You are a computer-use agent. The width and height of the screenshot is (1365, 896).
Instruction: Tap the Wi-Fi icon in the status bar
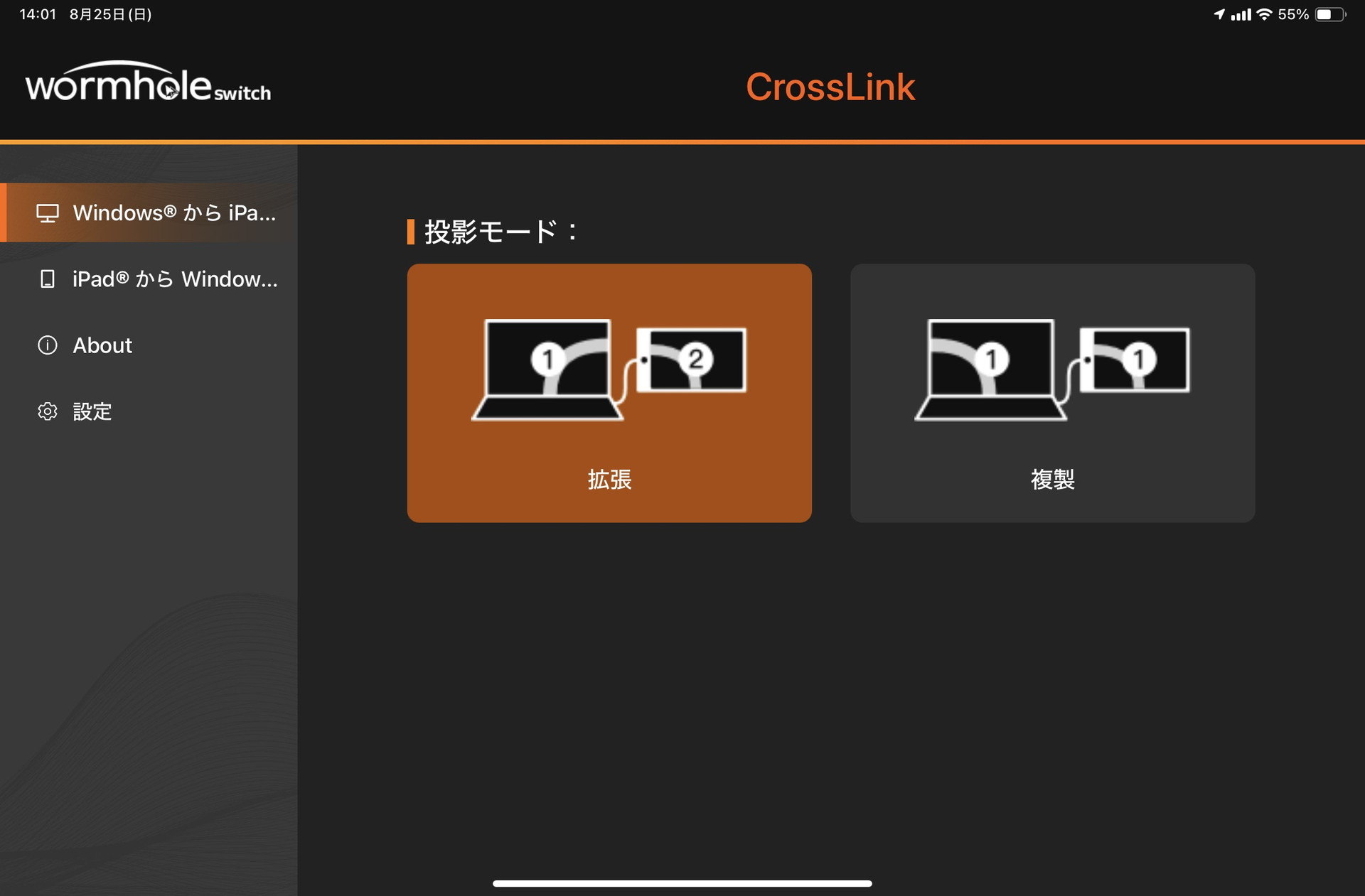click(1265, 14)
